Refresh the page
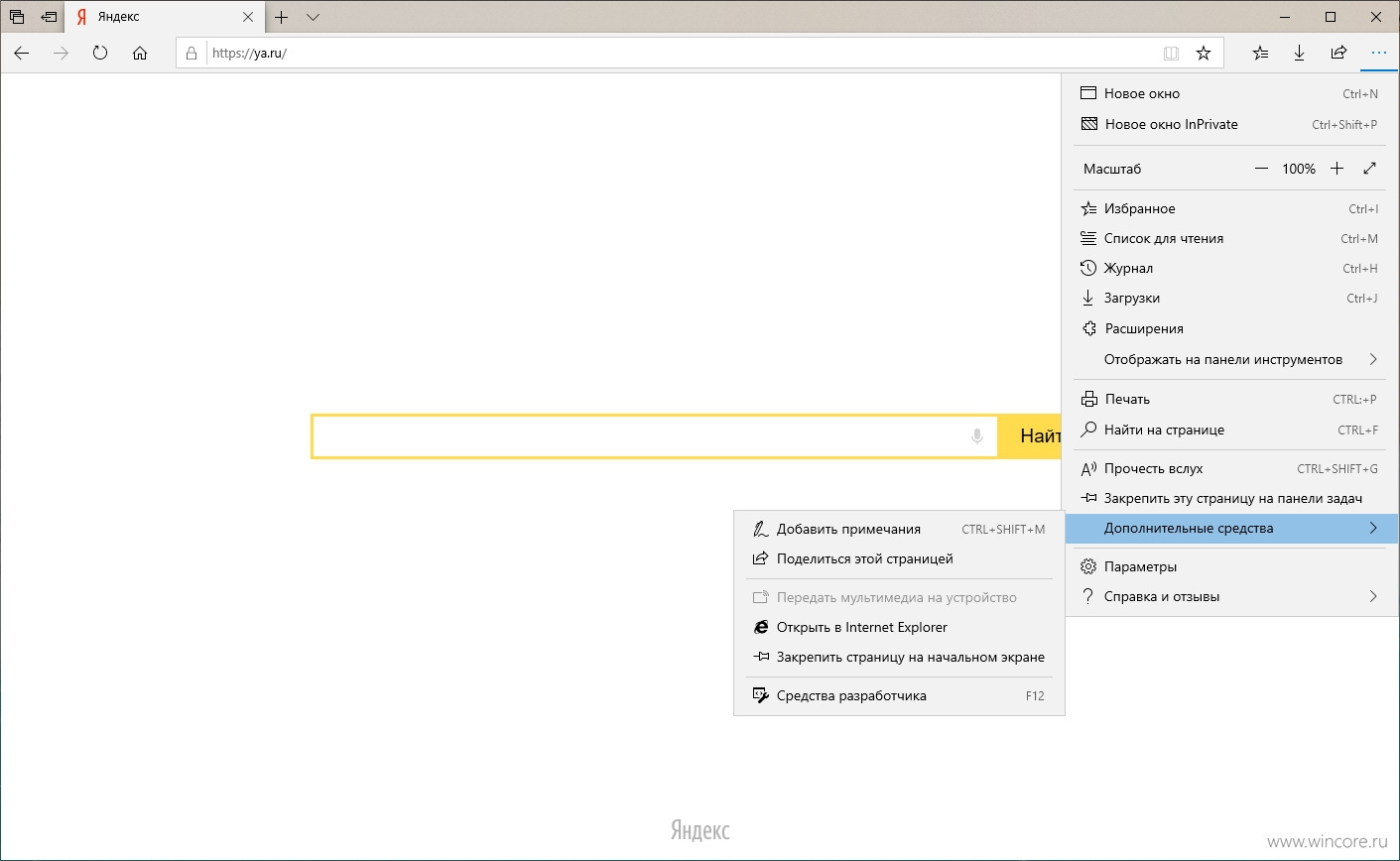Viewport: 1400px width, 861px height. click(x=100, y=54)
